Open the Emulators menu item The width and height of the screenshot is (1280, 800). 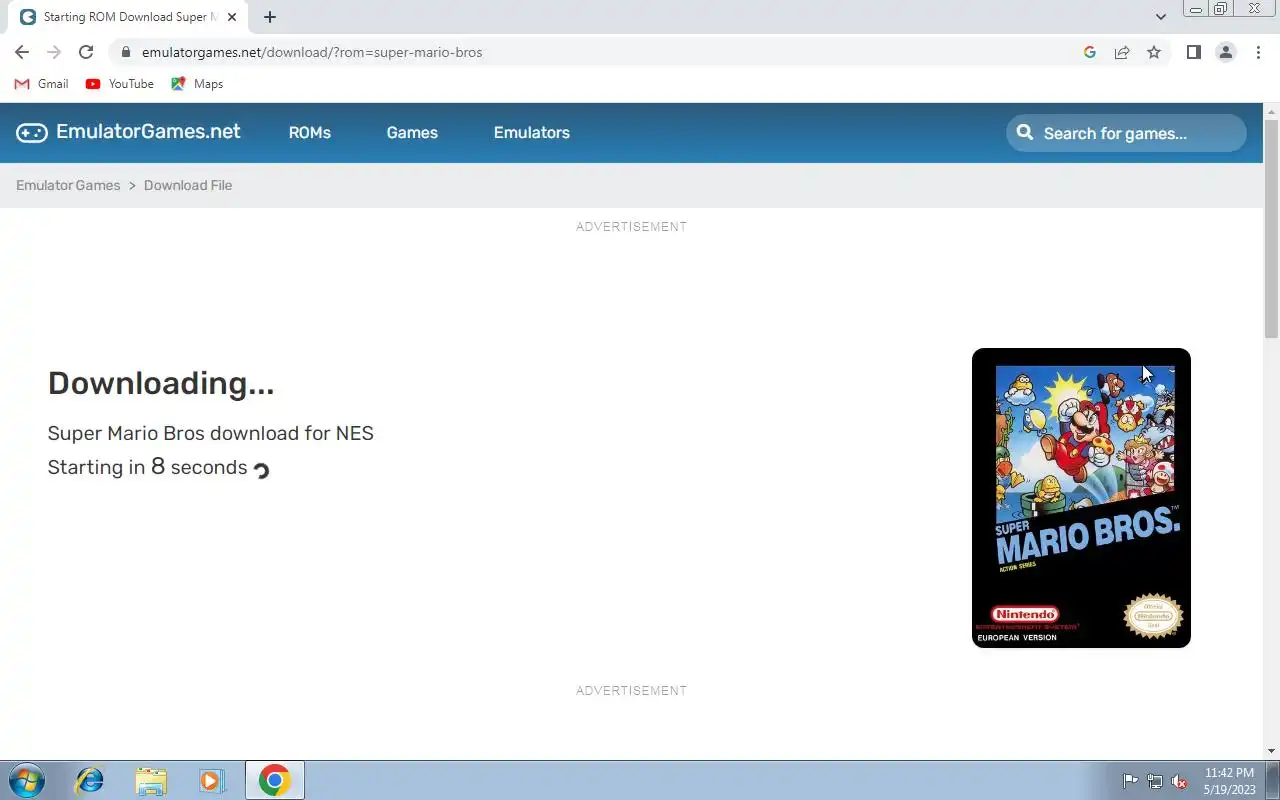point(532,132)
